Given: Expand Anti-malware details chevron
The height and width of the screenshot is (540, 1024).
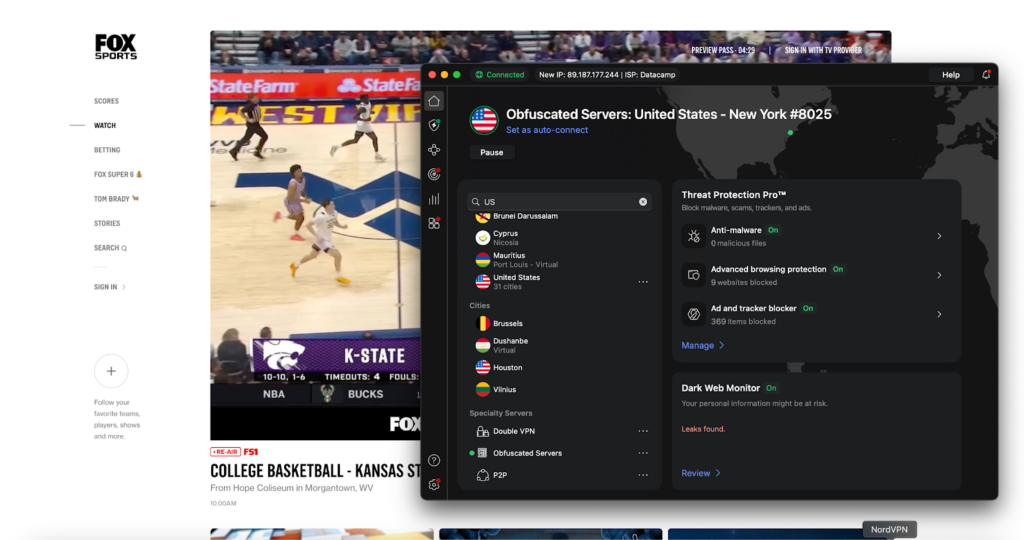Looking at the screenshot, I should pyautogui.click(x=939, y=236).
